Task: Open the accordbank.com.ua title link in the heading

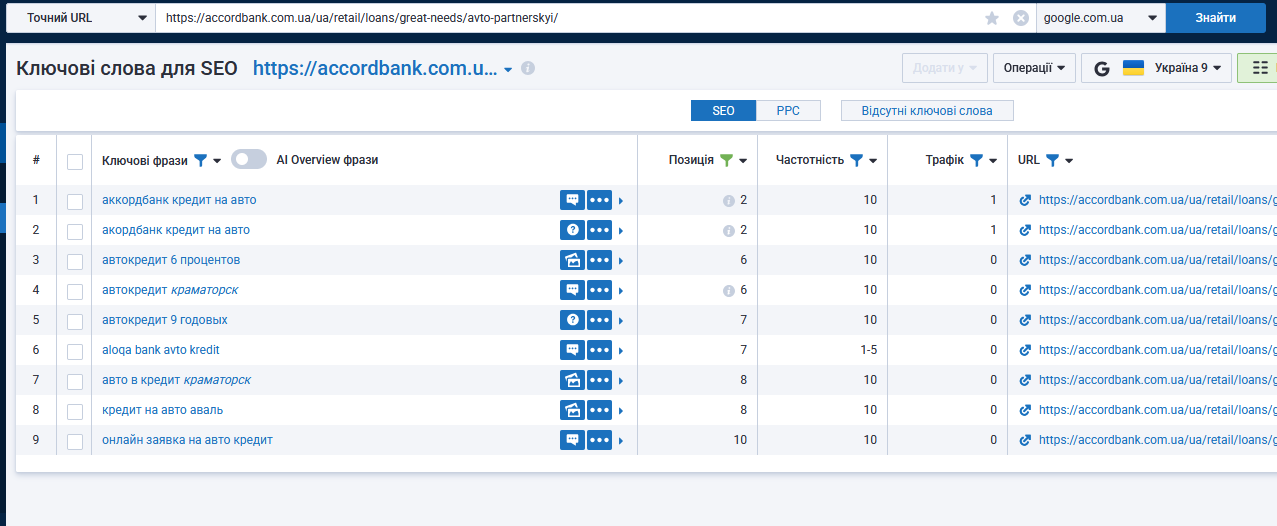Action: click(375, 68)
